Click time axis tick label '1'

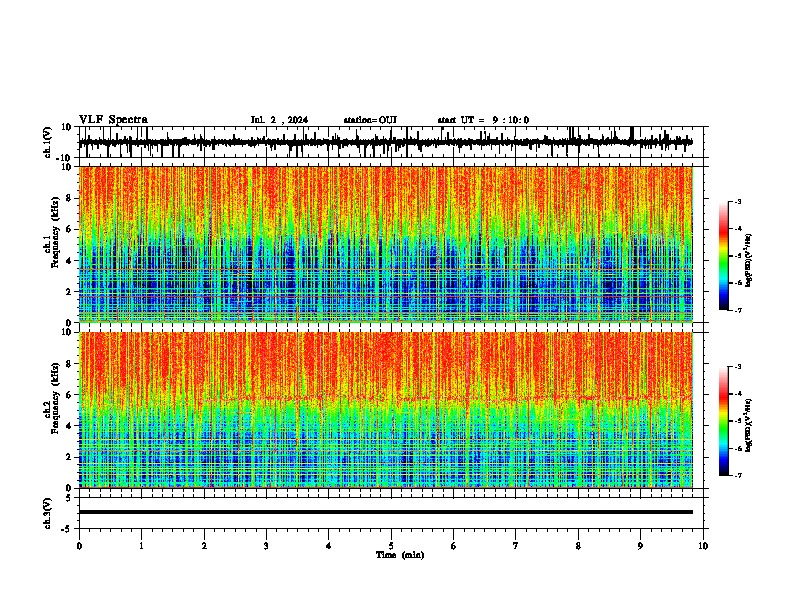click(141, 546)
